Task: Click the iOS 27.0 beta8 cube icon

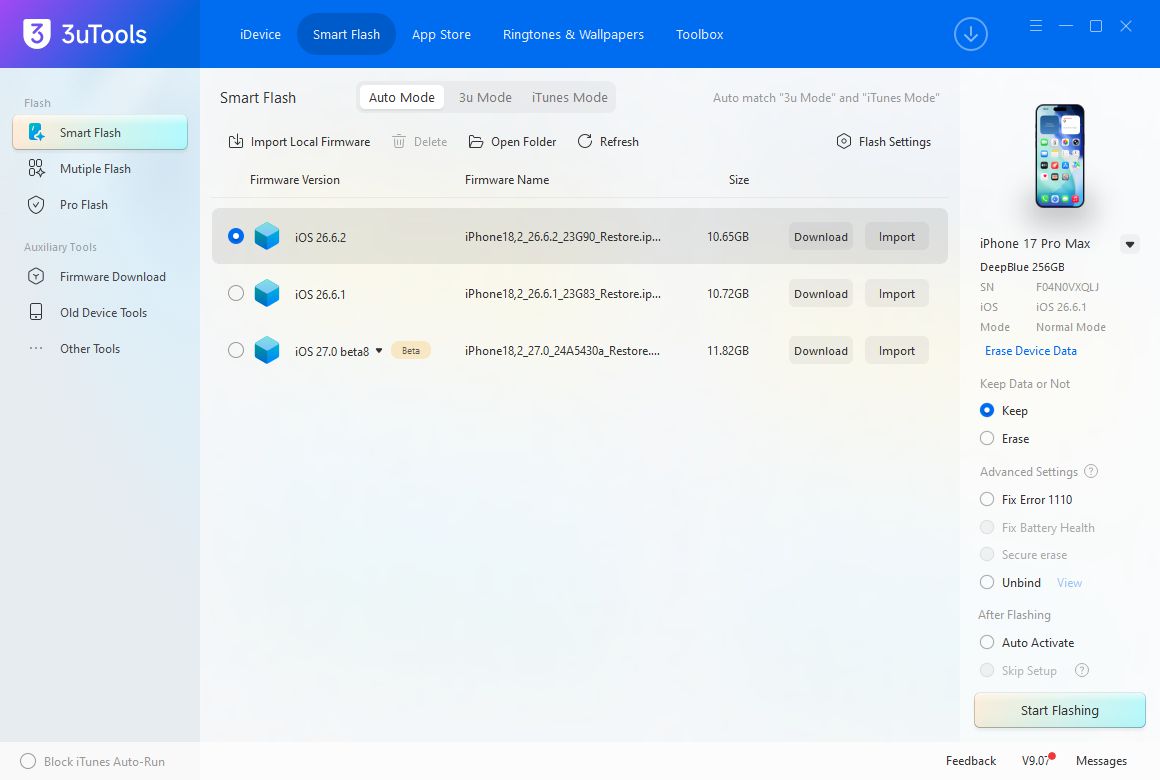Action: tap(267, 351)
